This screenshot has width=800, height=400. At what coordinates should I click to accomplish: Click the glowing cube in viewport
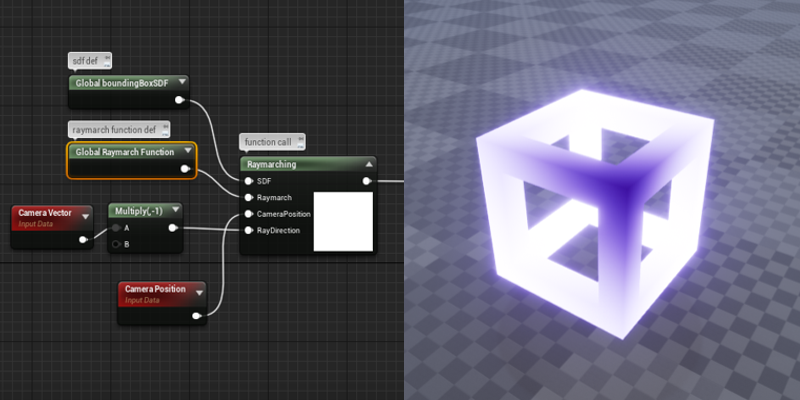click(594, 213)
